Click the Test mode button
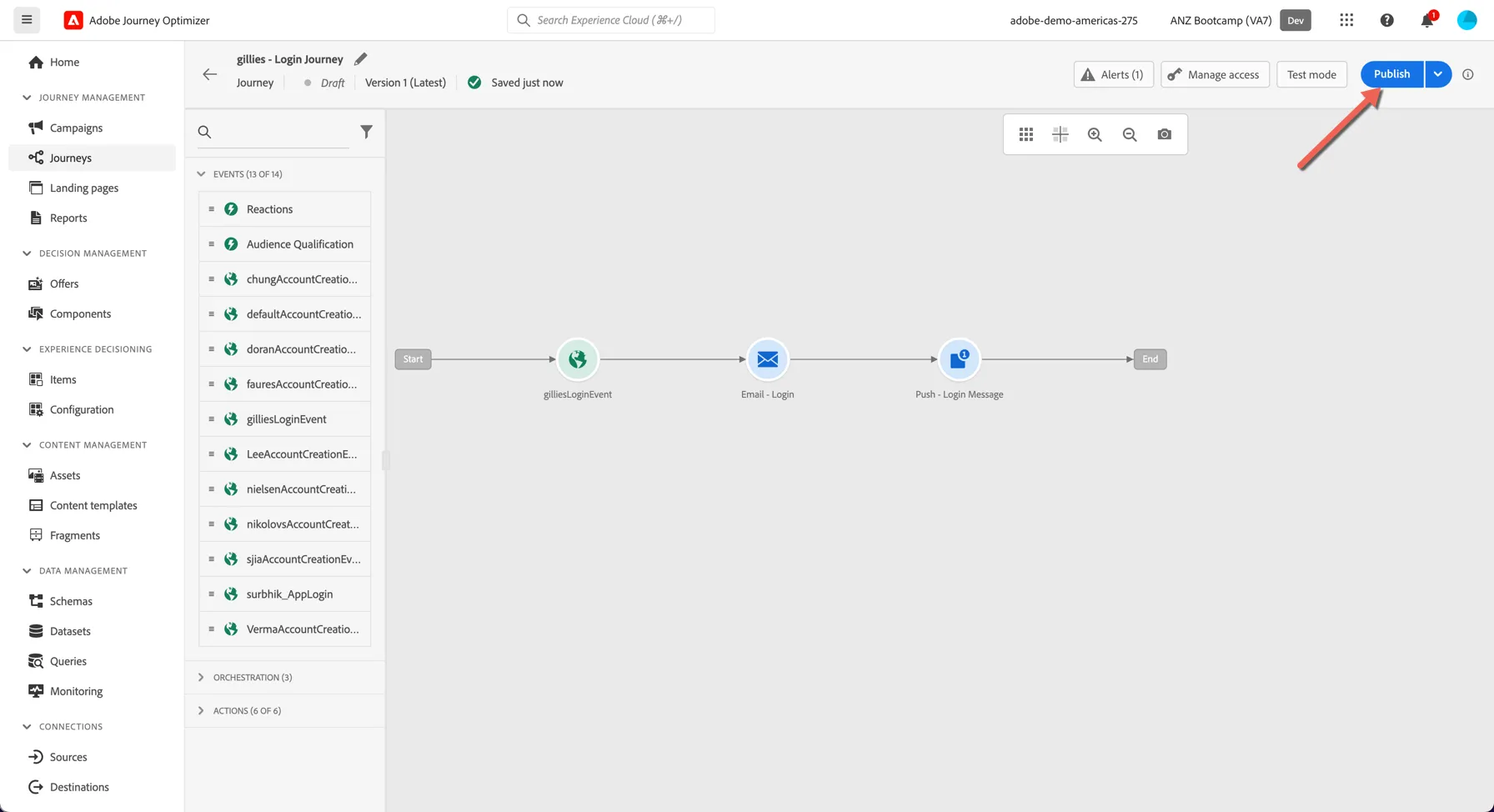Image resolution: width=1494 pixels, height=812 pixels. [1311, 74]
